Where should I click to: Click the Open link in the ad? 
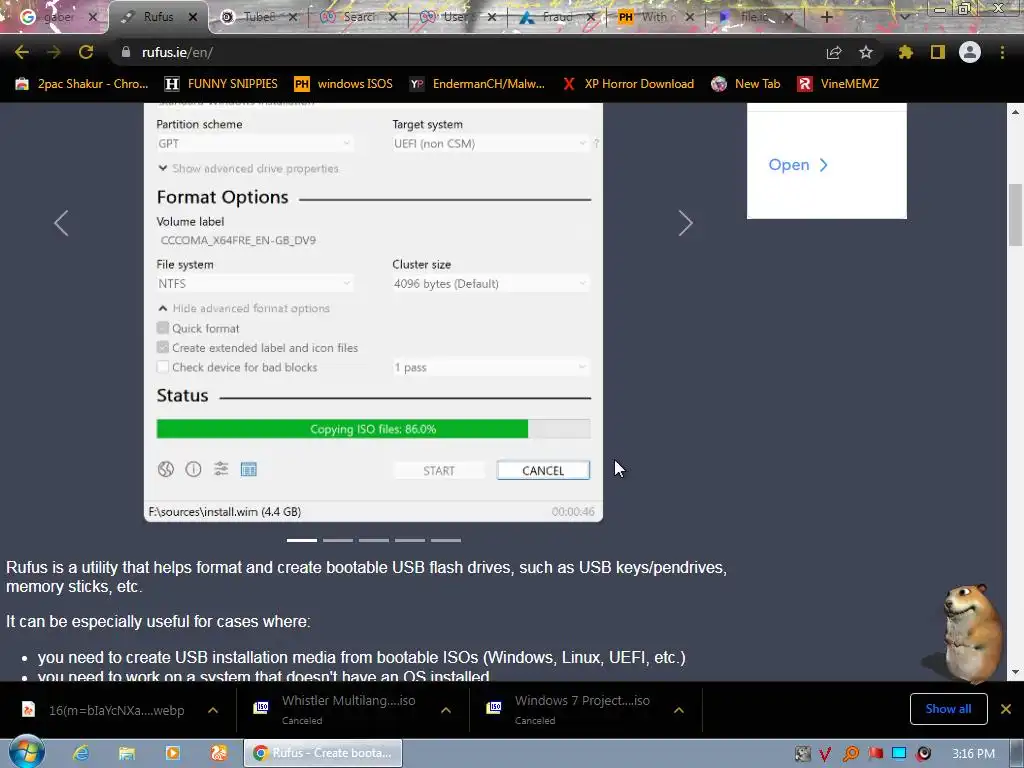pos(798,165)
